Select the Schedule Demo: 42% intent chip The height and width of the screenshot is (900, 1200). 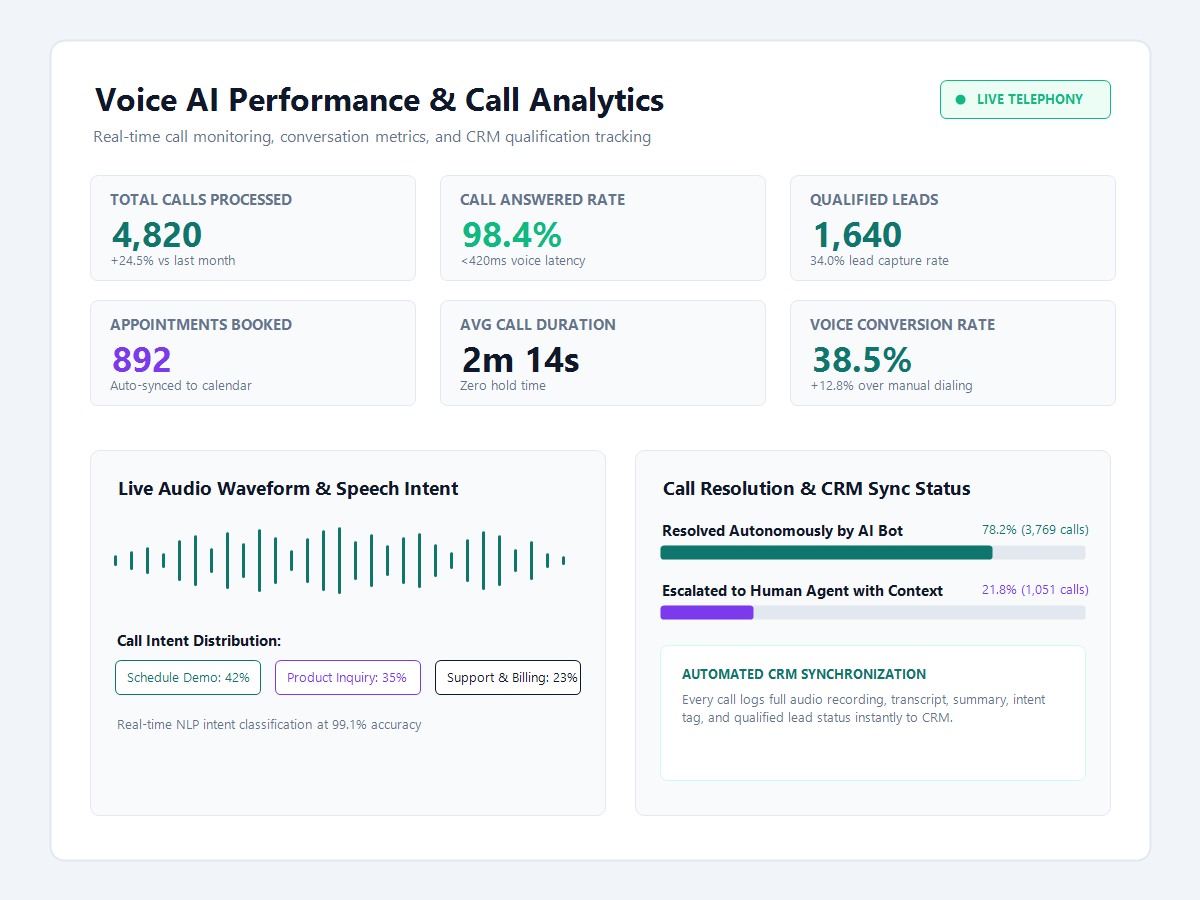point(188,677)
